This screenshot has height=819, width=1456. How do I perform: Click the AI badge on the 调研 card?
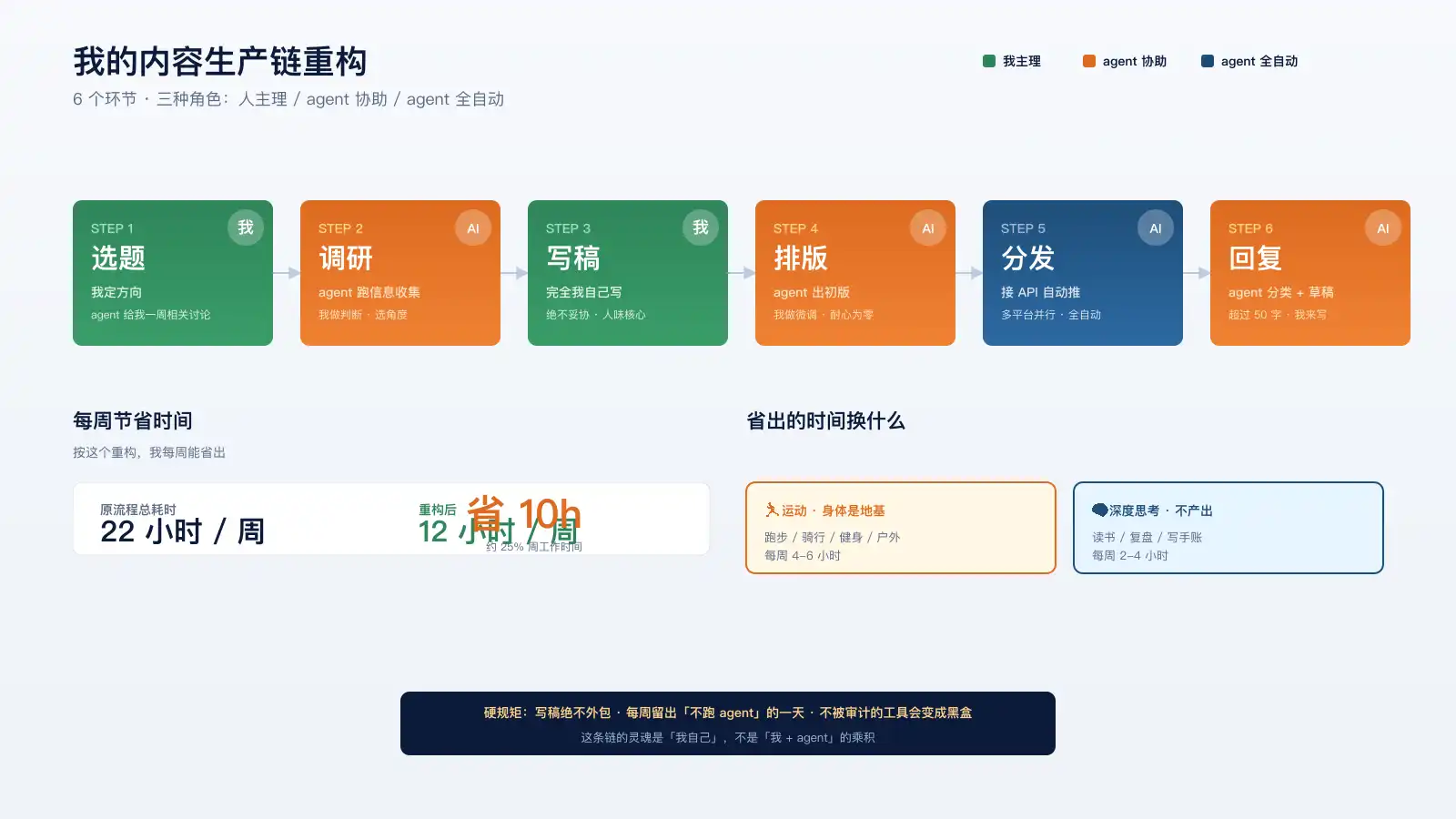(x=473, y=227)
